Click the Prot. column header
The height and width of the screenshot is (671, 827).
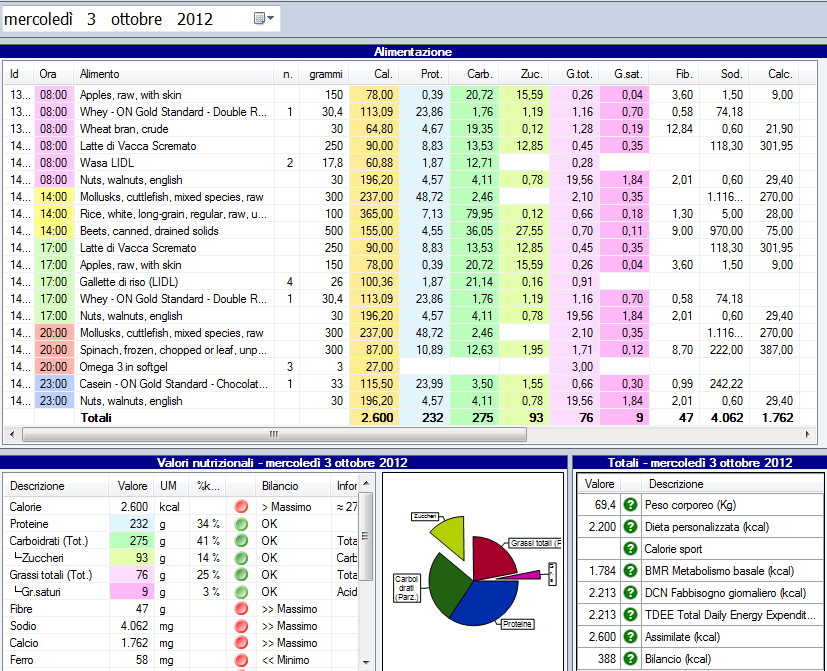point(431,74)
